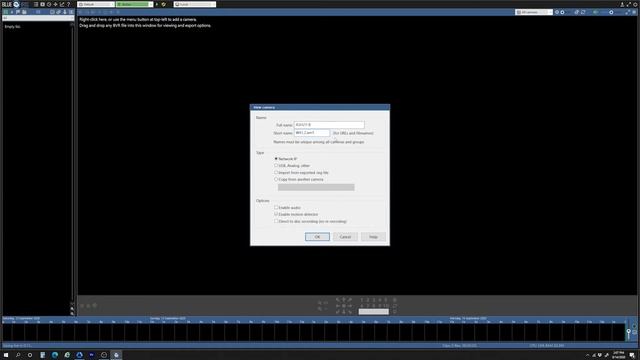
Task: Click the question mark help icon in top toolbar
Action: [x=68, y=4]
